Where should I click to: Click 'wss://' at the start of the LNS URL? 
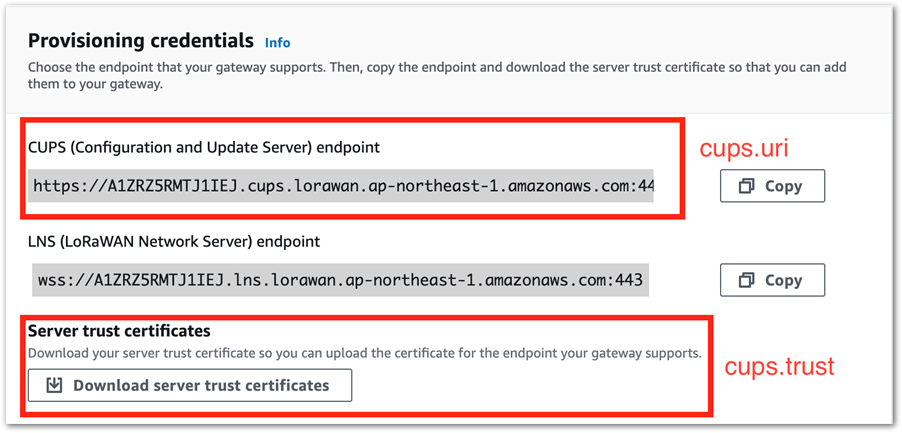[66, 281]
